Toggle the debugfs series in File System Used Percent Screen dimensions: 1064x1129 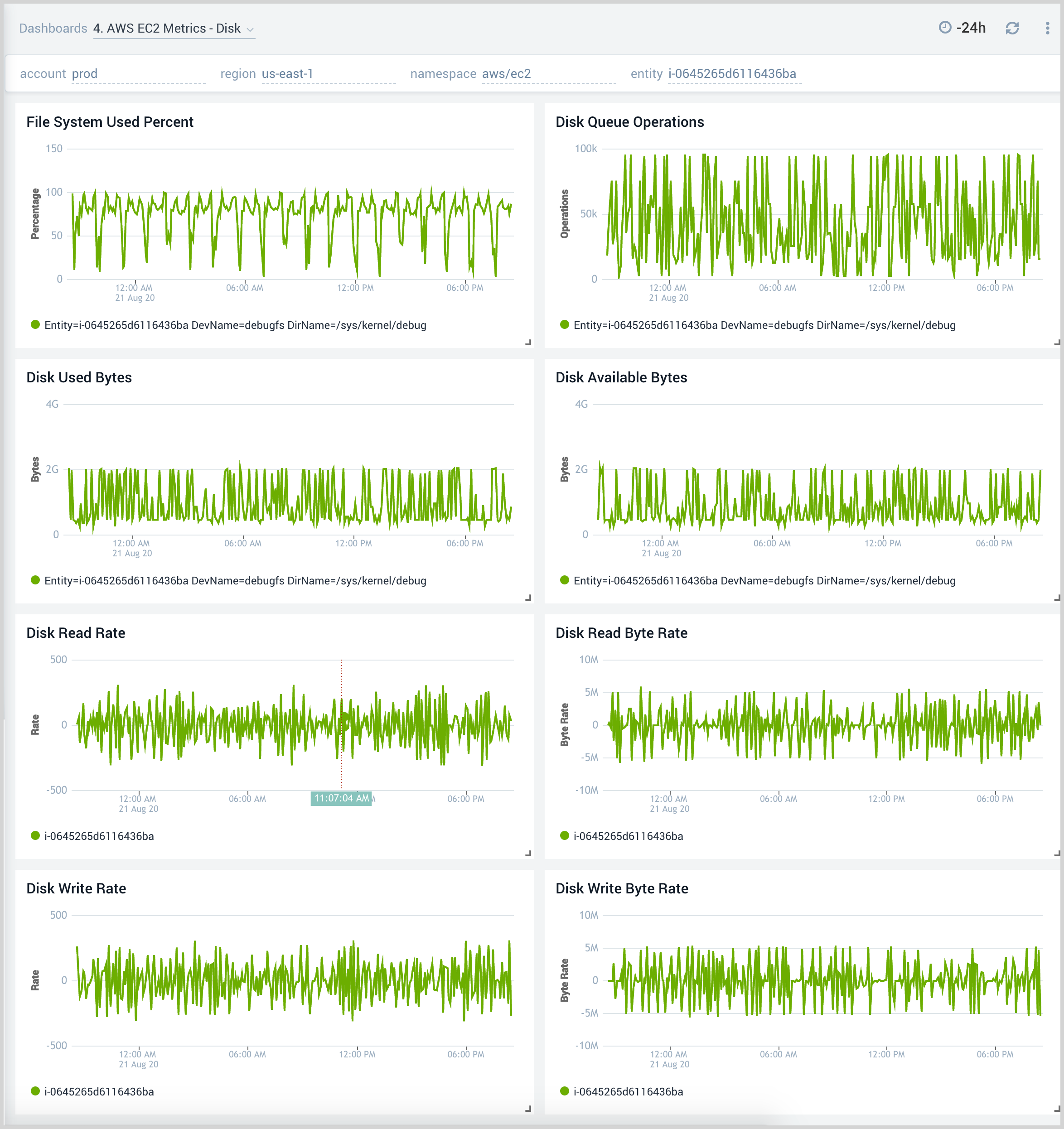point(236,325)
